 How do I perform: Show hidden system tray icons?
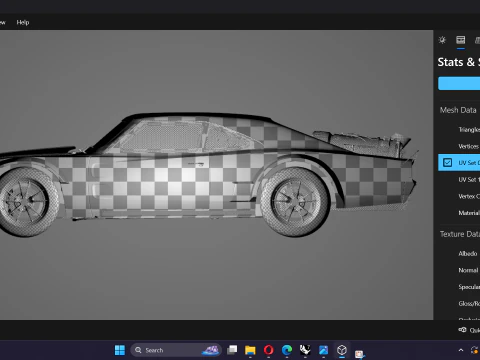pos(461,350)
